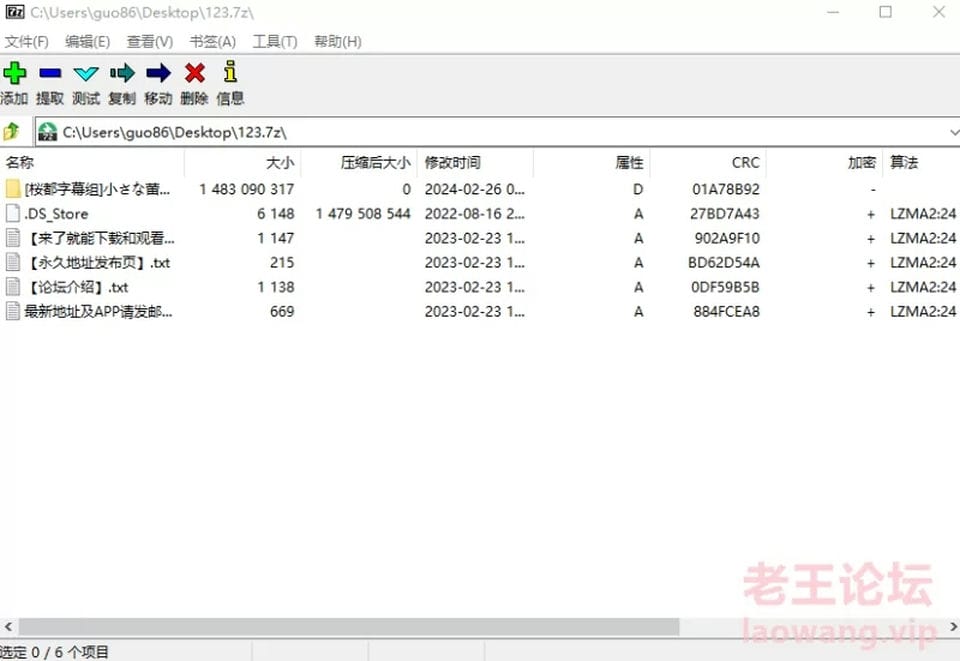The image size is (960, 661).
Task: Click file icon of 永久地址发布页 row
Action: click(x=13, y=262)
